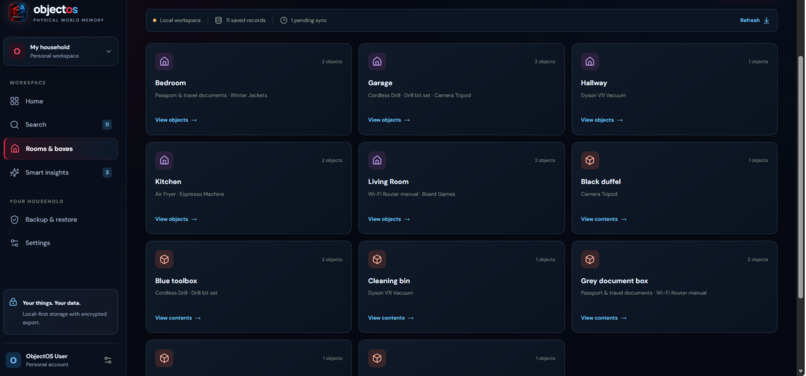
Task: View contents of Cleaning bin
Action: point(391,318)
